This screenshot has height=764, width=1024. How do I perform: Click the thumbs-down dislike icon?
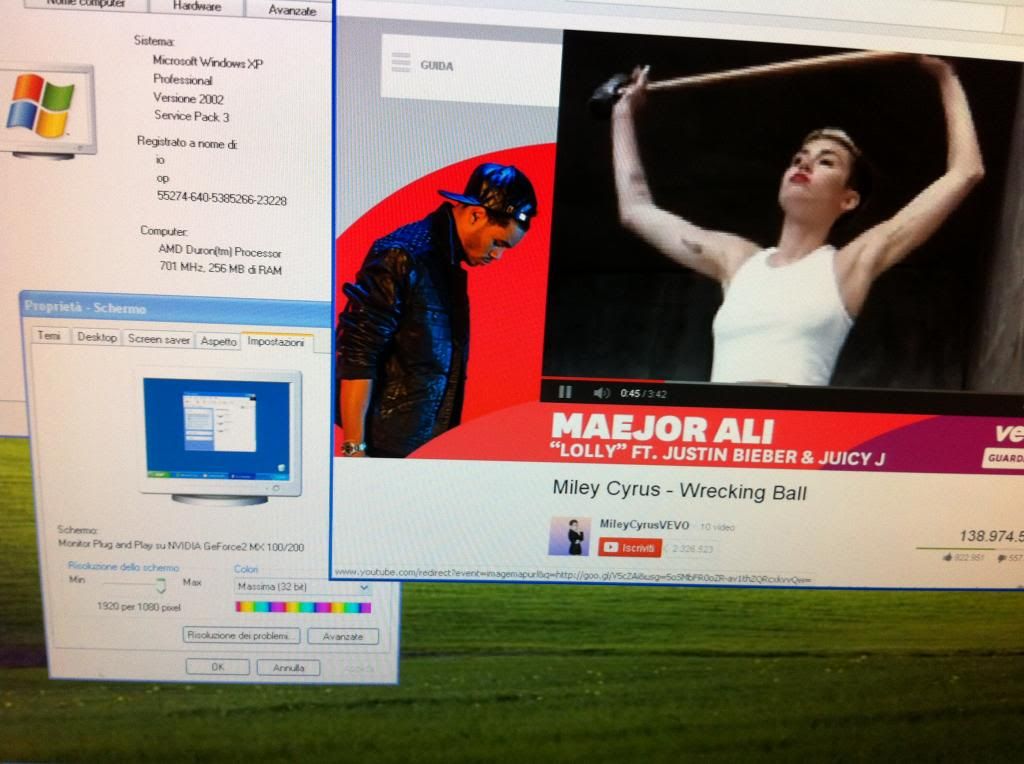point(1001,558)
